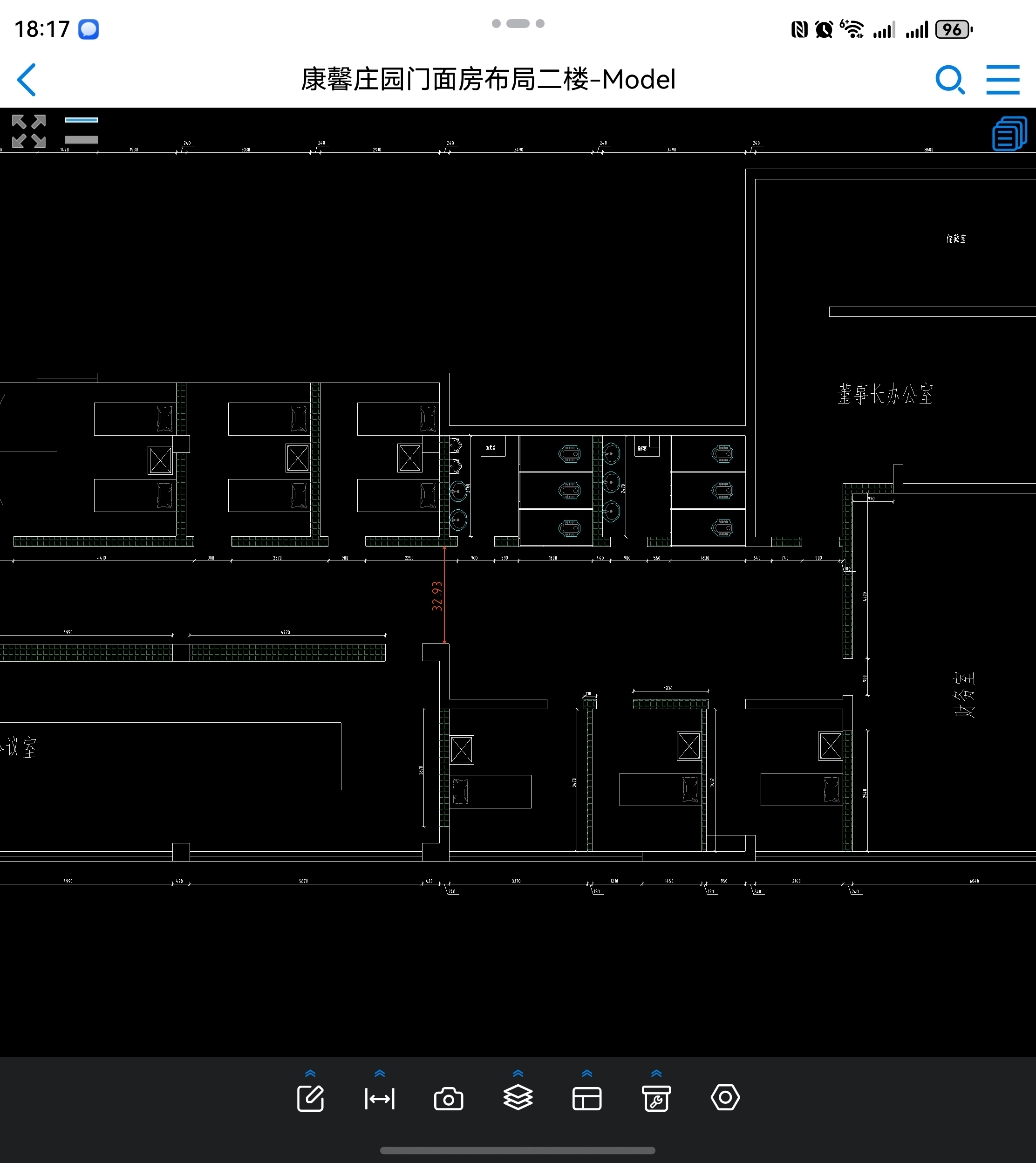Go back with the left arrow

click(x=27, y=80)
